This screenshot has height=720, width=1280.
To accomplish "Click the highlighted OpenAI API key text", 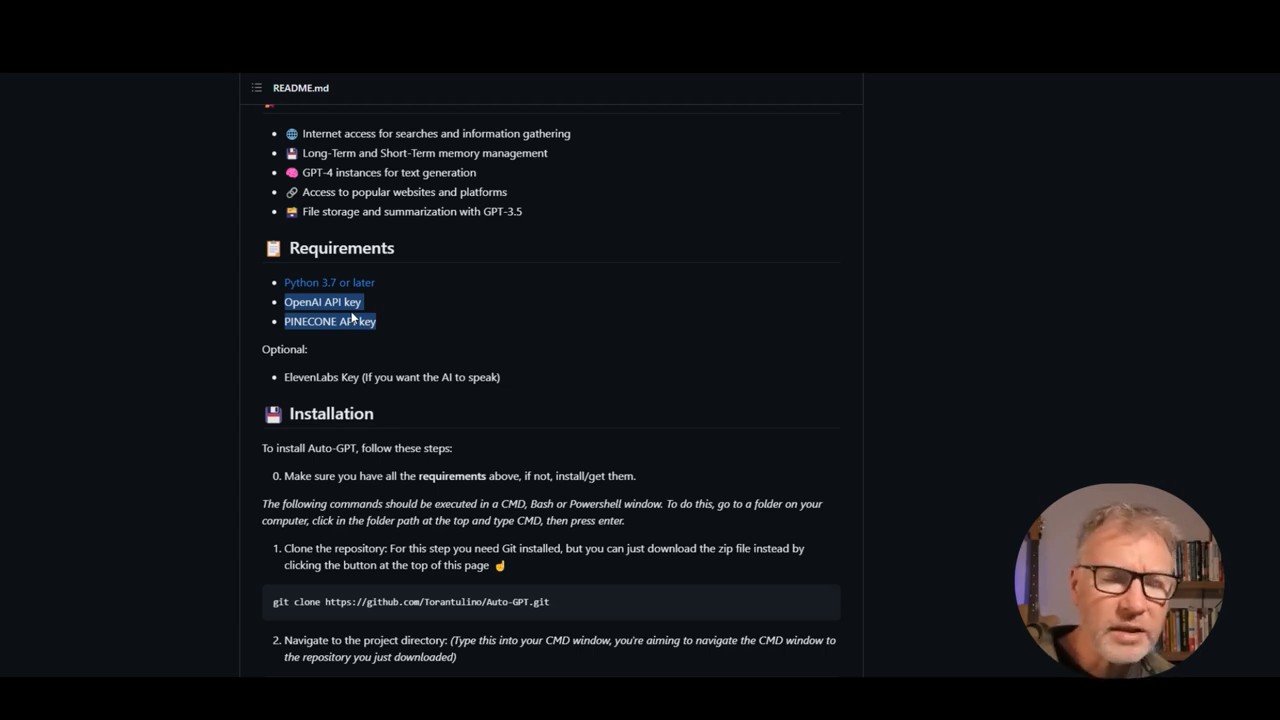I will 322,302.
